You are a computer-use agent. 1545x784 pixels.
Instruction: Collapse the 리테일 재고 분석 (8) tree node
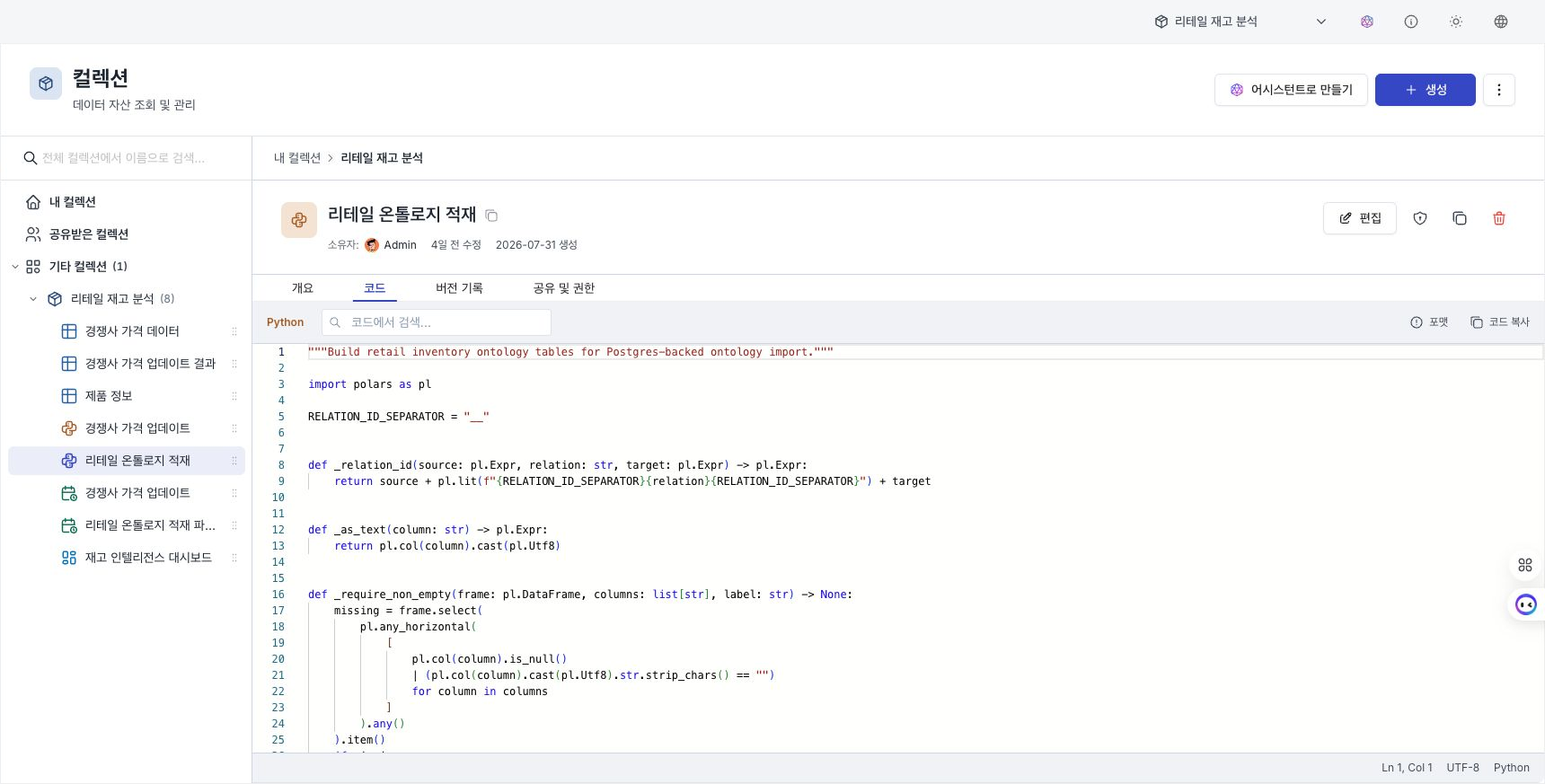(x=33, y=299)
